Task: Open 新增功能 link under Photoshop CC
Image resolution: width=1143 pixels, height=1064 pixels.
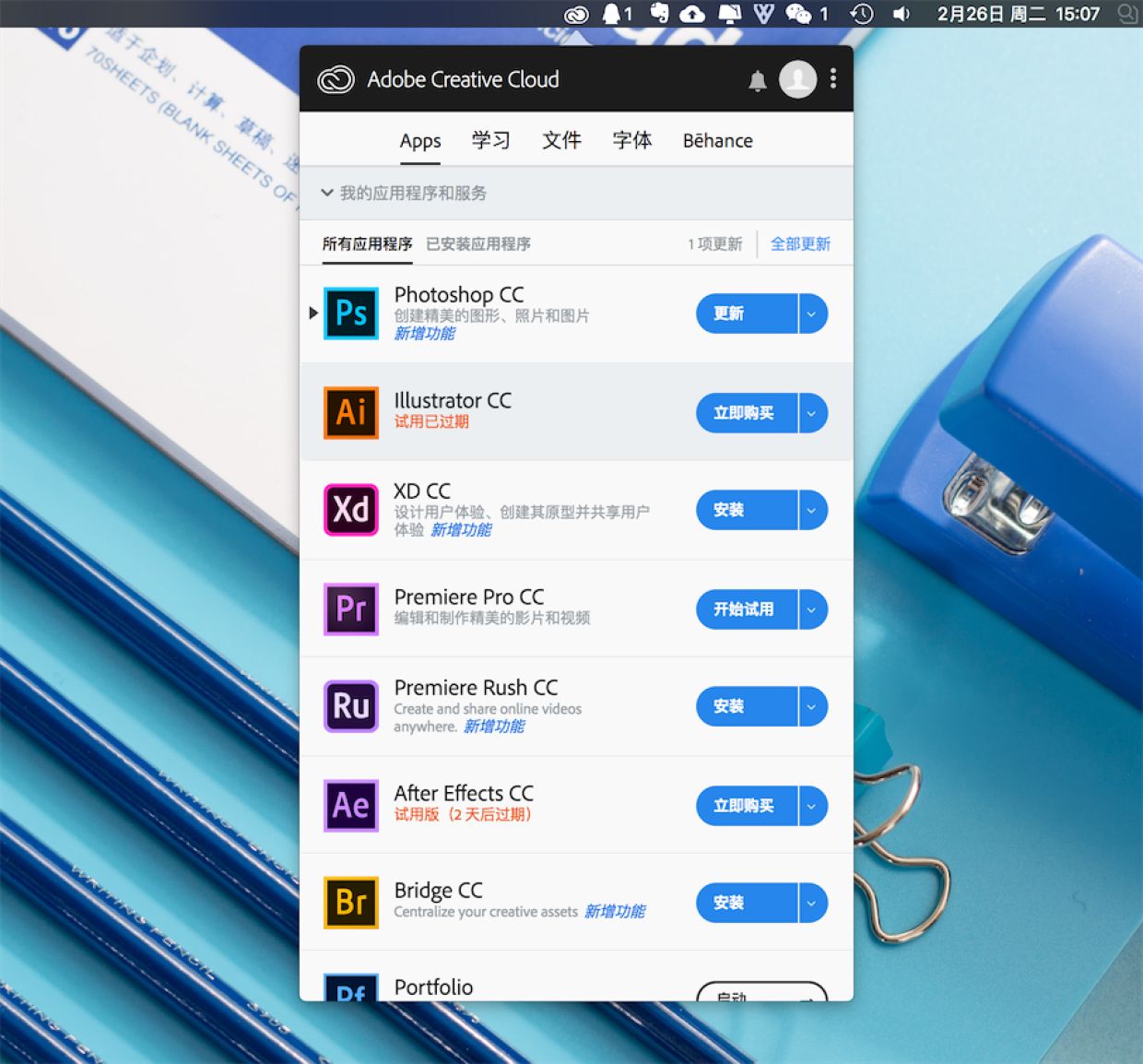Action: 425,334
